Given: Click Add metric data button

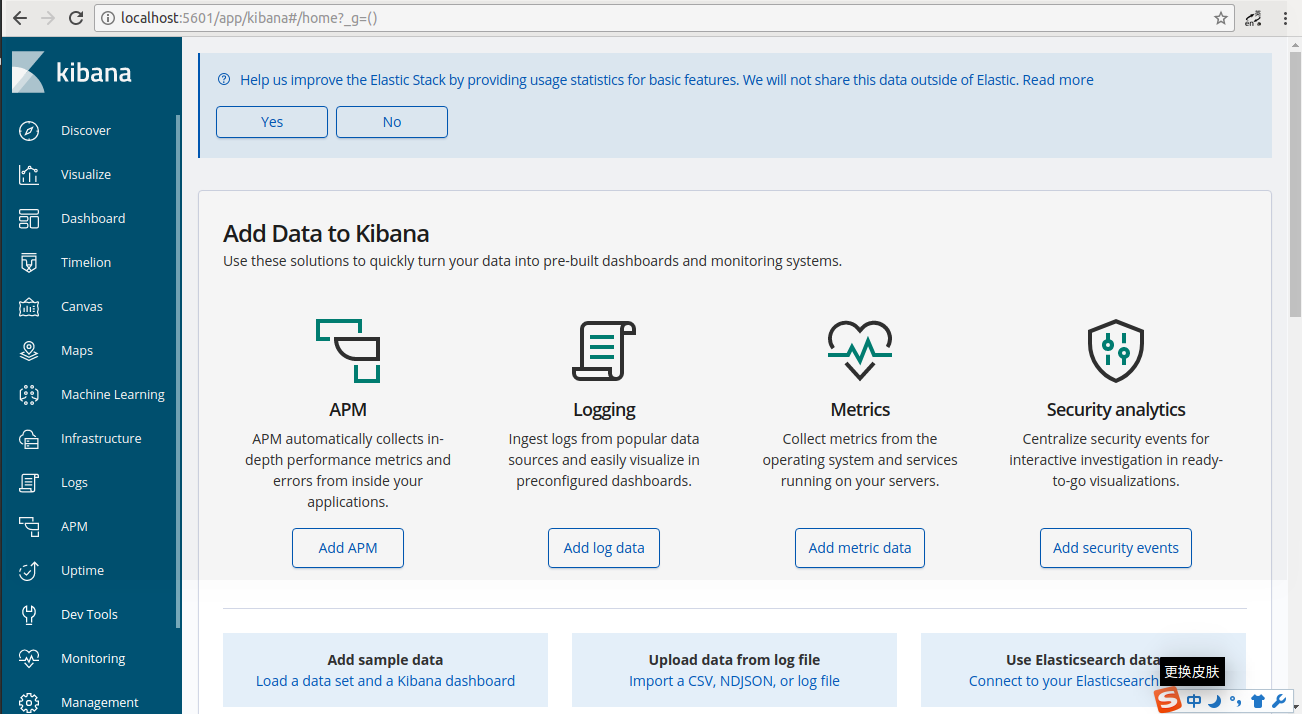Looking at the screenshot, I should click(x=860, y=548).
